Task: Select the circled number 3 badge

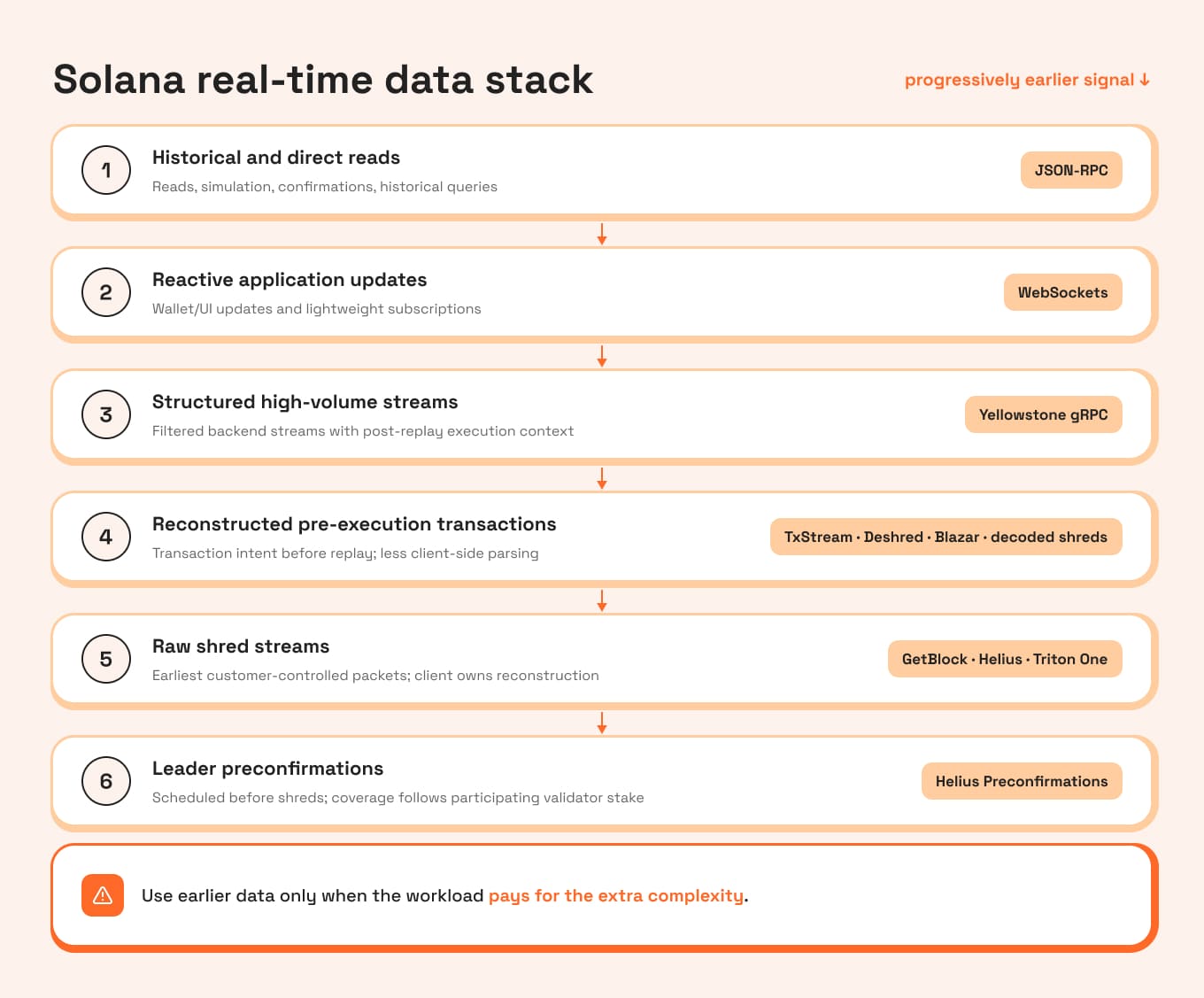Action: [106, 414]
